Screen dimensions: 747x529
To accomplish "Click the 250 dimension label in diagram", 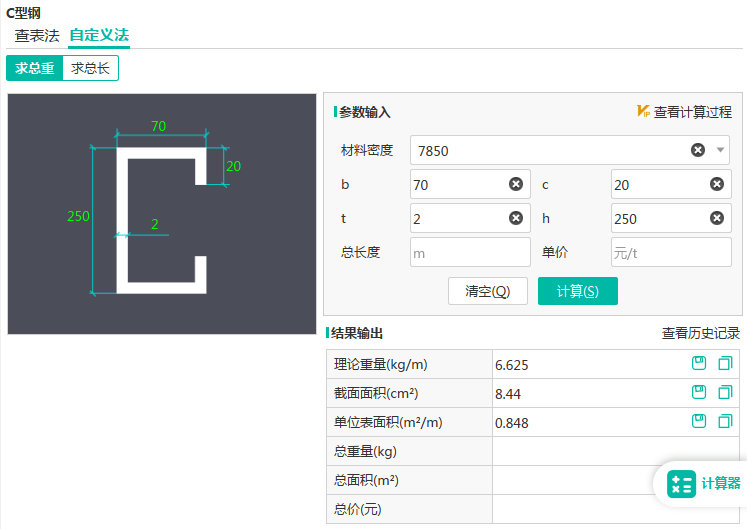I will pyautogui.click(x=78, y=216).
